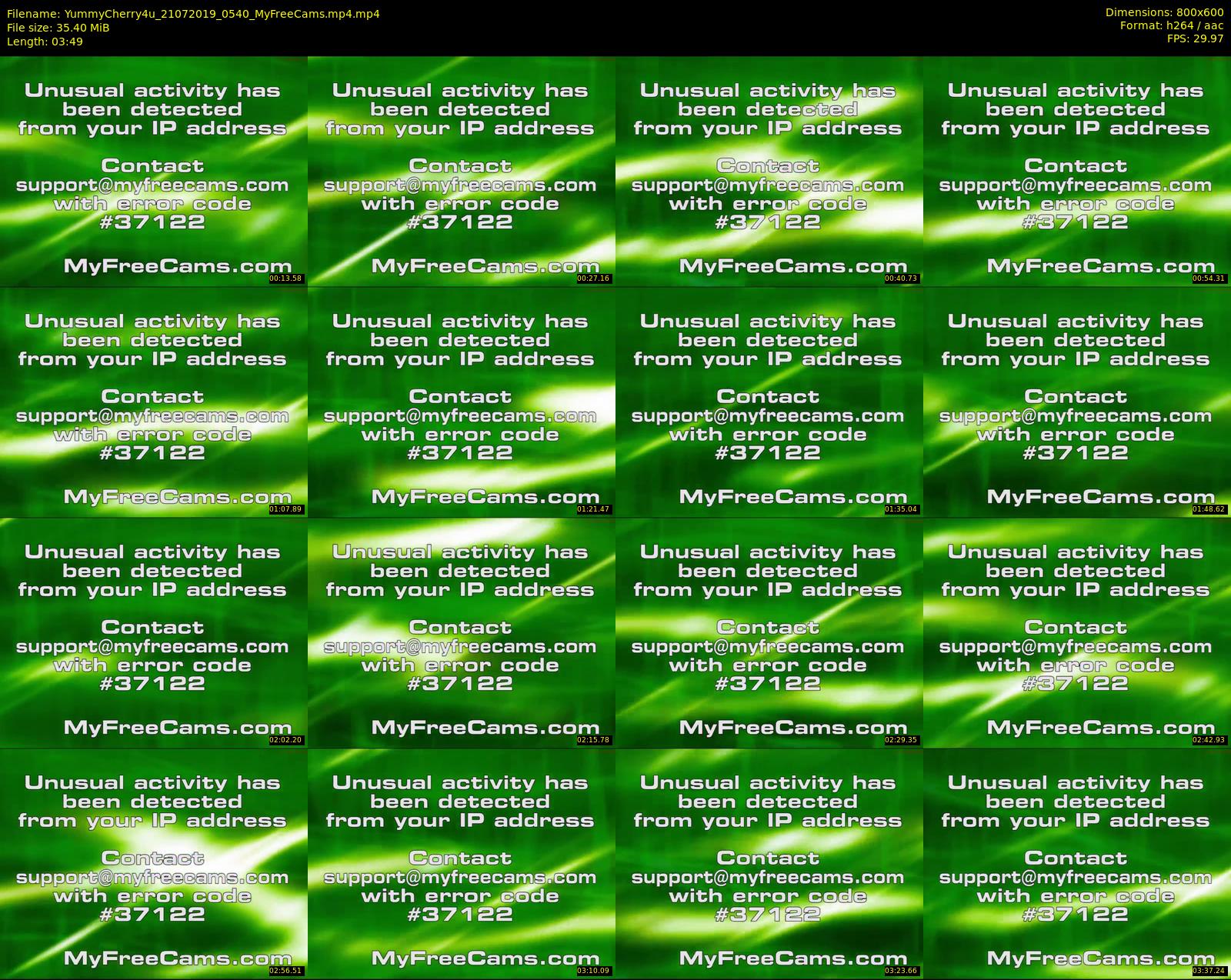
Task: Select the thumbnail frame timestamped 02:42.93
Action: click(1077, 632)
